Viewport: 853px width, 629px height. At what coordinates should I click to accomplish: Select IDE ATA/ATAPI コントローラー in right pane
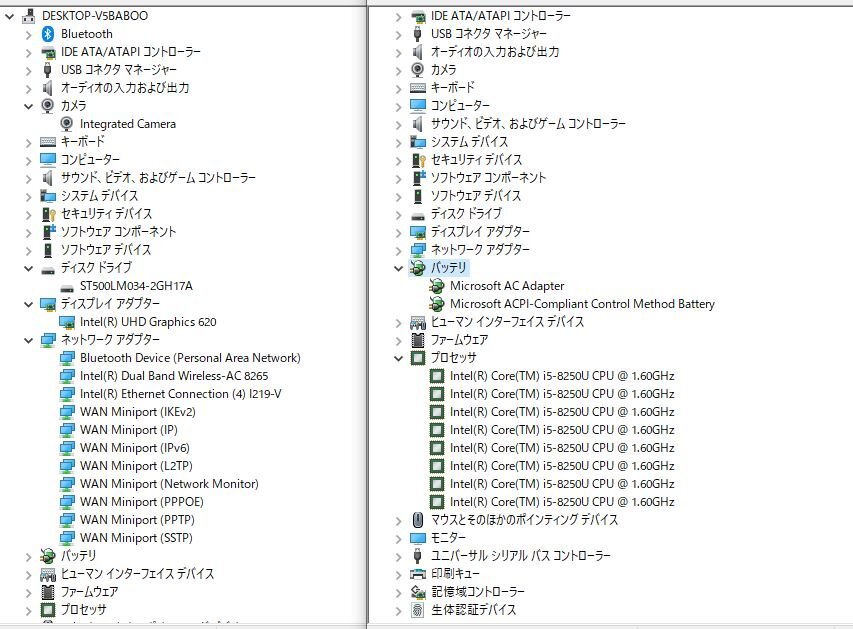501,16
